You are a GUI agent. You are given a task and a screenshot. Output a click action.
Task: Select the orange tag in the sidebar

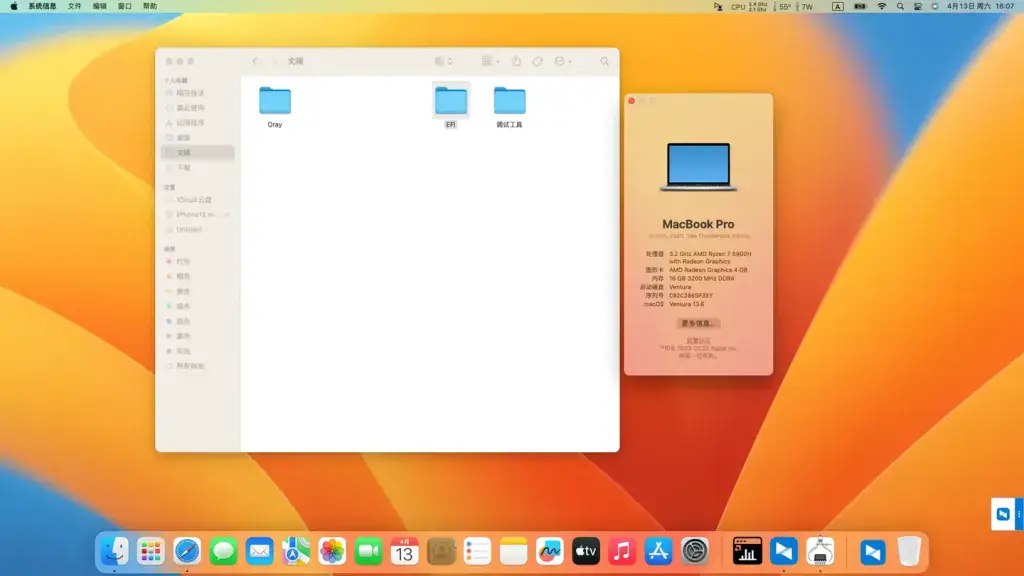[197, 276]
